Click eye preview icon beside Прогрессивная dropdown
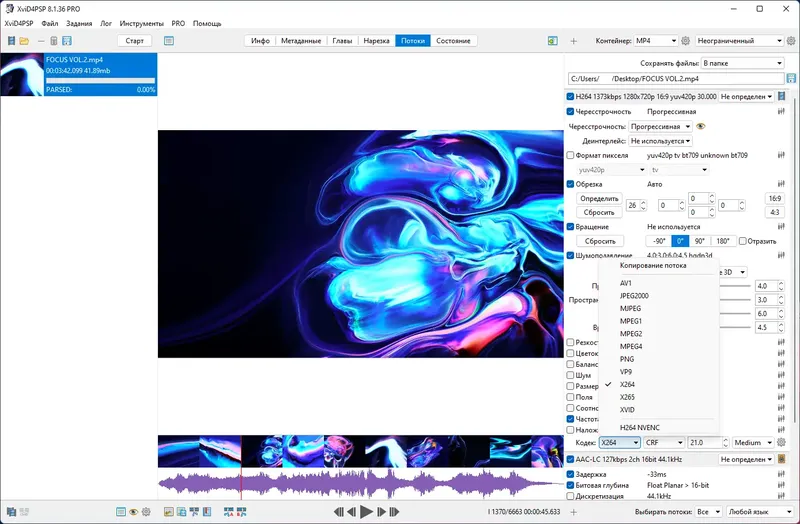The height and width of the screenshot is (524, 800). (701, 127)
